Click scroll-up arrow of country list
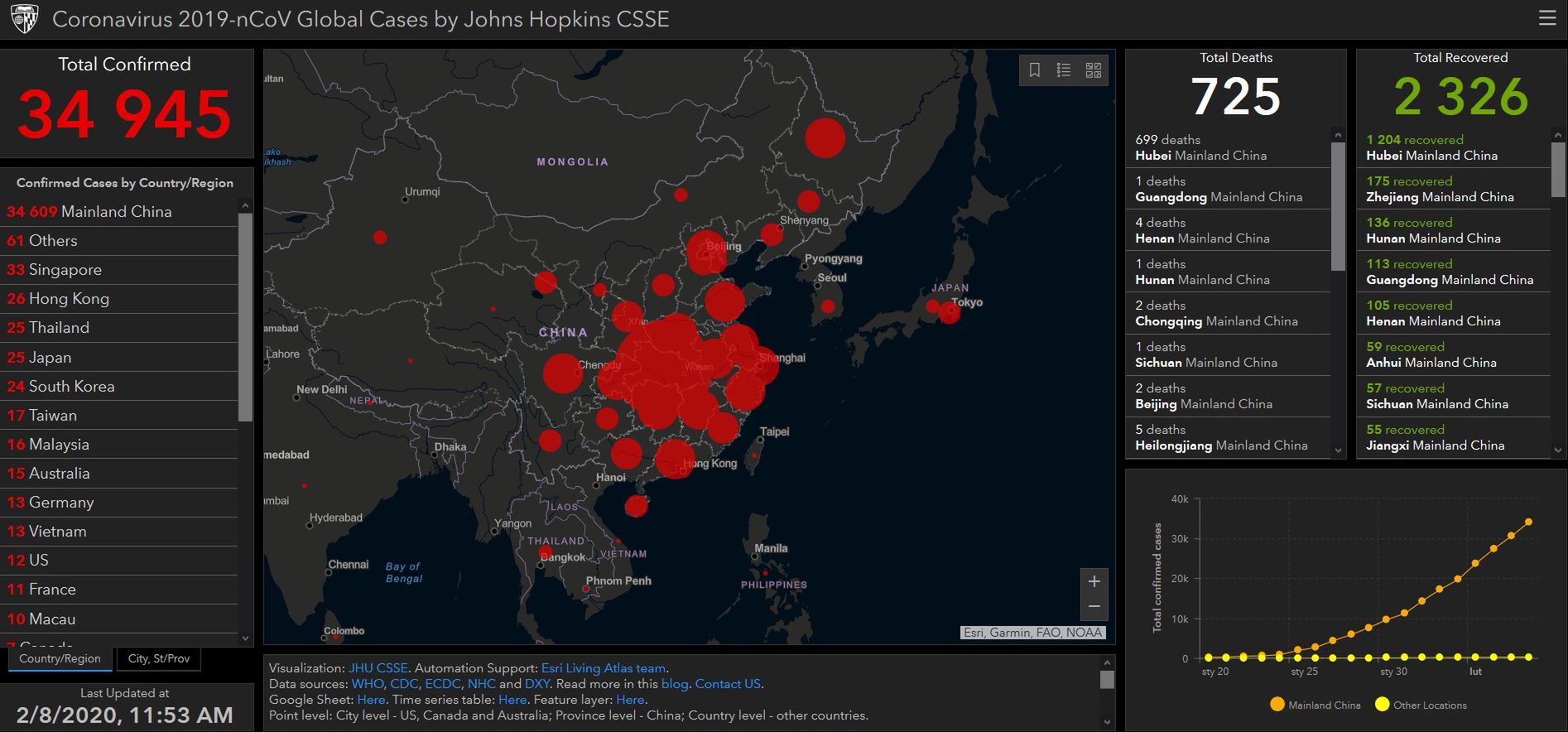1568x732 pixels. [245, 205]
